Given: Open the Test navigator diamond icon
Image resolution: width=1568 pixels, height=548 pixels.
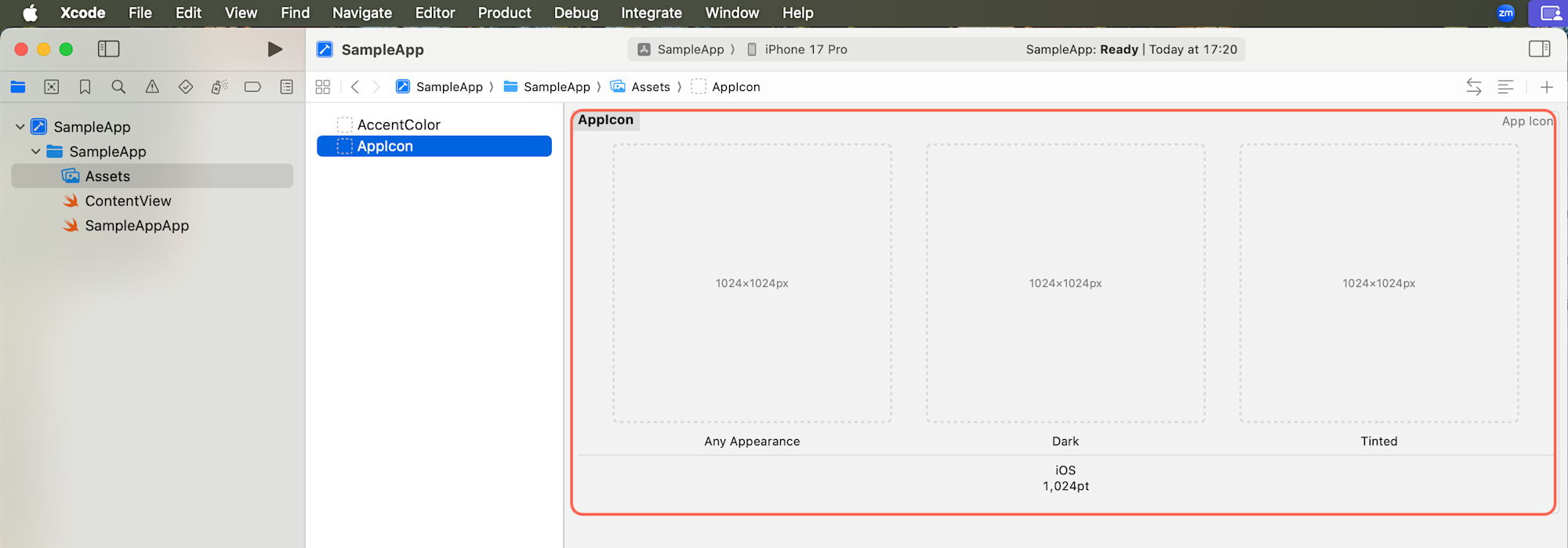Looking at the screenshot, I should pos(186,87).
